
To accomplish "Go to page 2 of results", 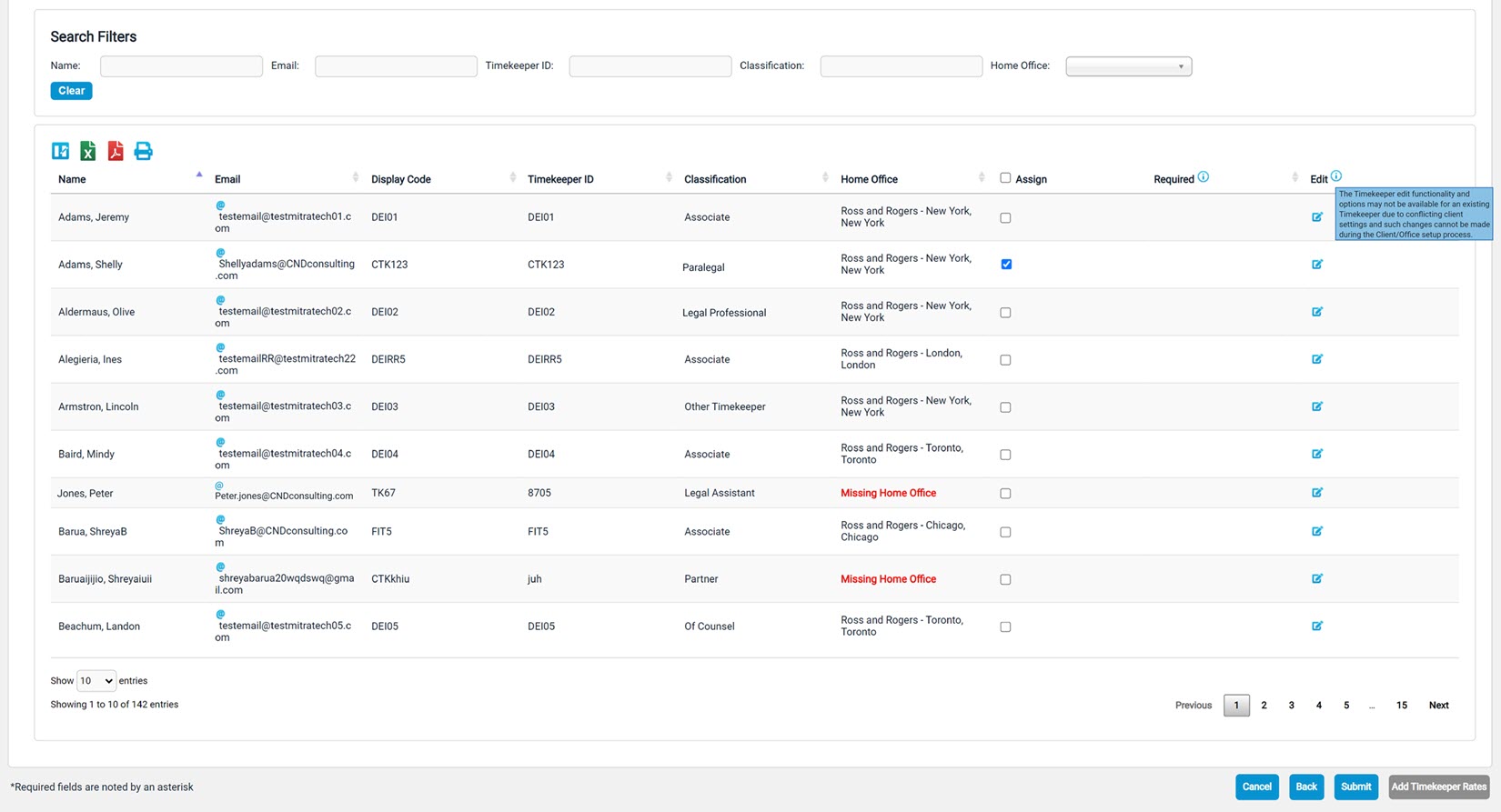I will point(1264,706).
